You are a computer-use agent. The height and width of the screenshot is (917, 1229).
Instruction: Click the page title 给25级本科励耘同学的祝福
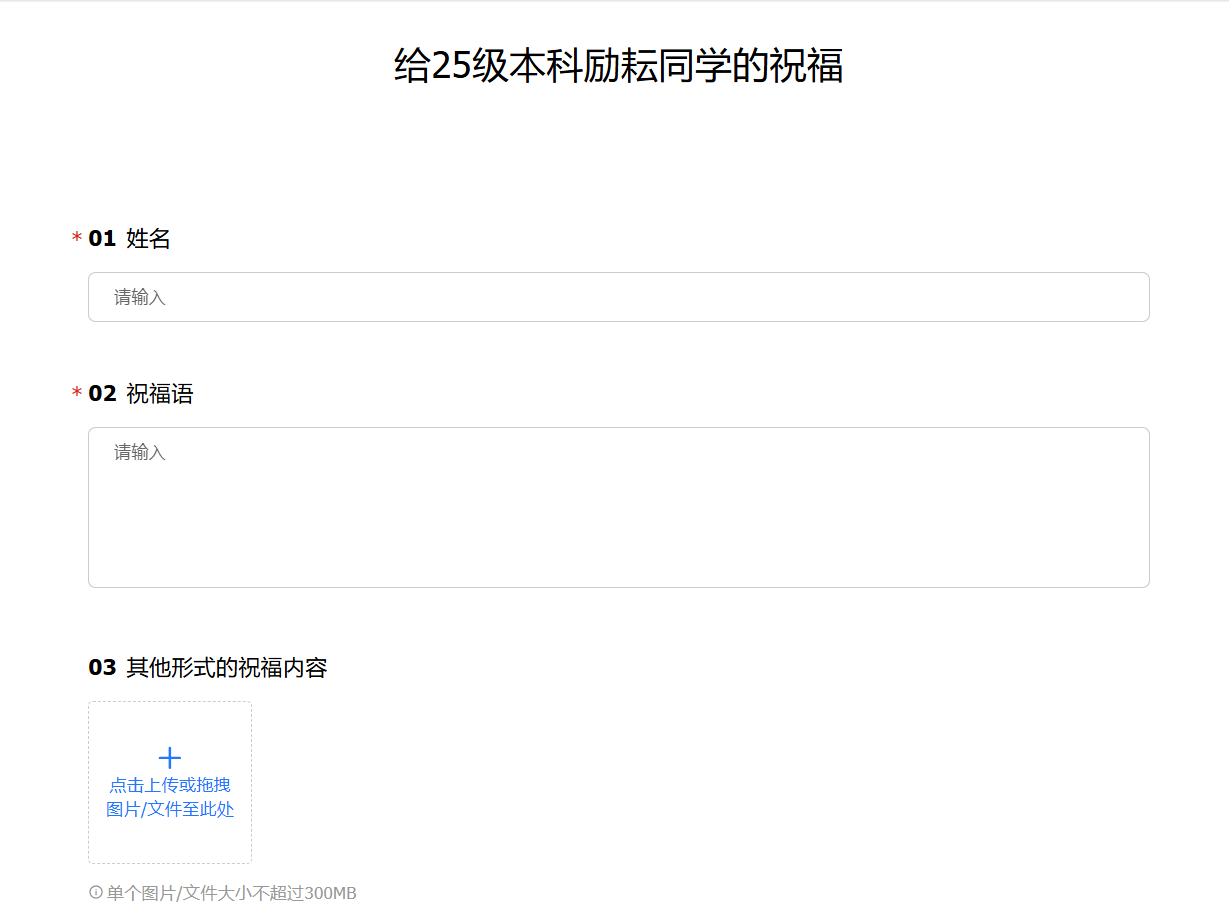coord(618,66)
